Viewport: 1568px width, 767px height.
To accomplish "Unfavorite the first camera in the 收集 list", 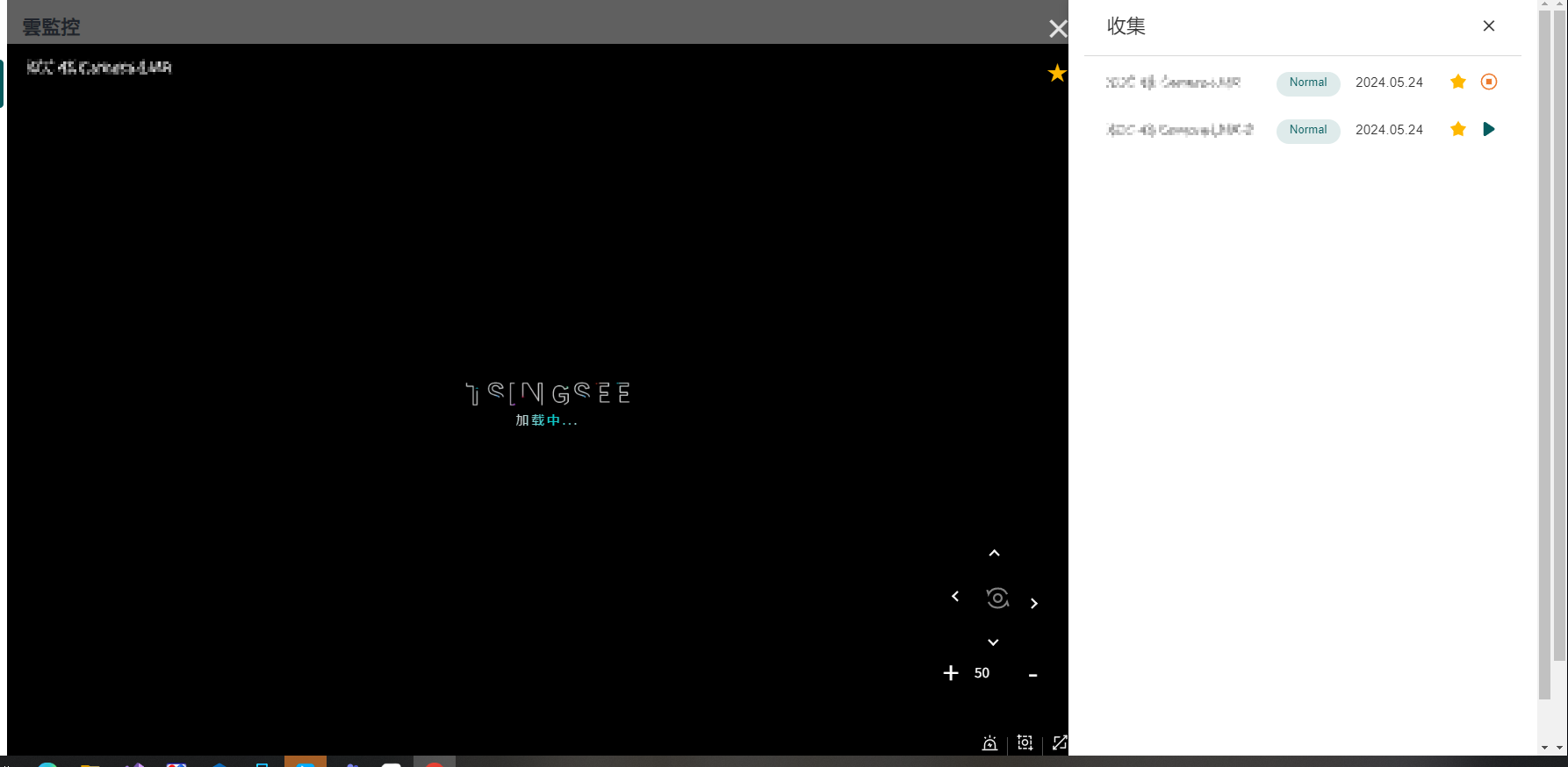I will tap(1458, 82).
